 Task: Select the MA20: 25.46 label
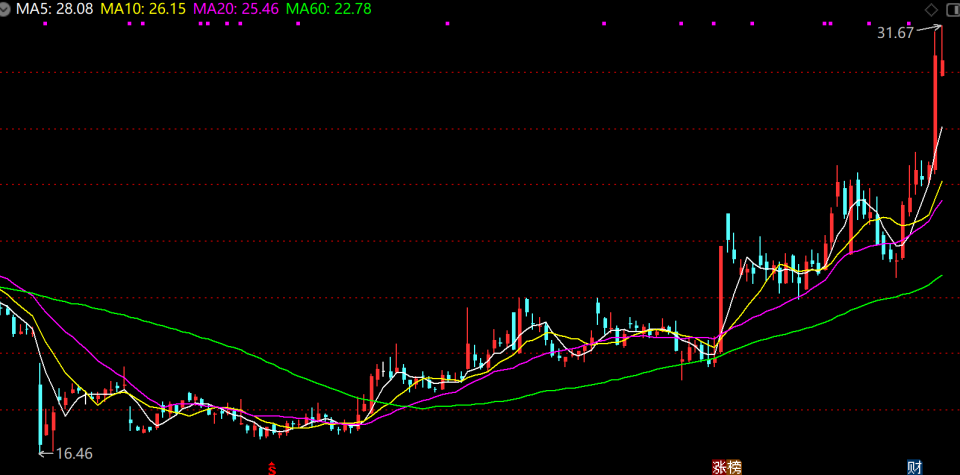(x=236, y=9)
